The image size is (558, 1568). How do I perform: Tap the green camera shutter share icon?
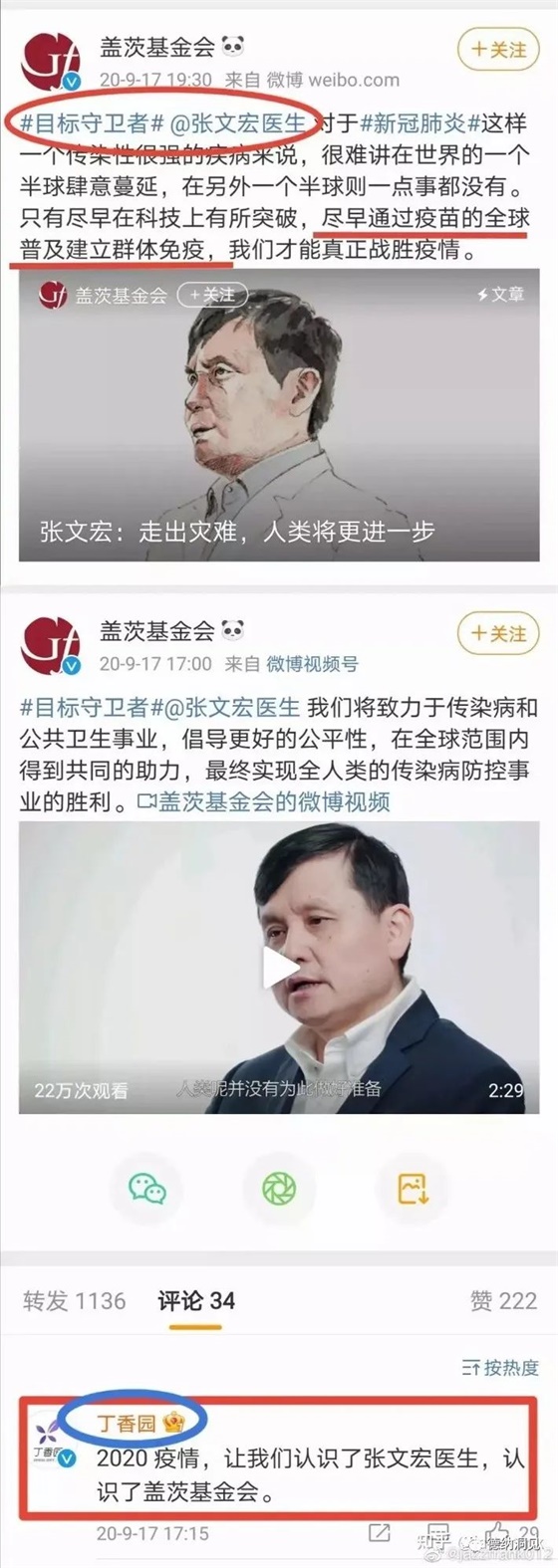pyautogui.click(x=278, y=1188)
